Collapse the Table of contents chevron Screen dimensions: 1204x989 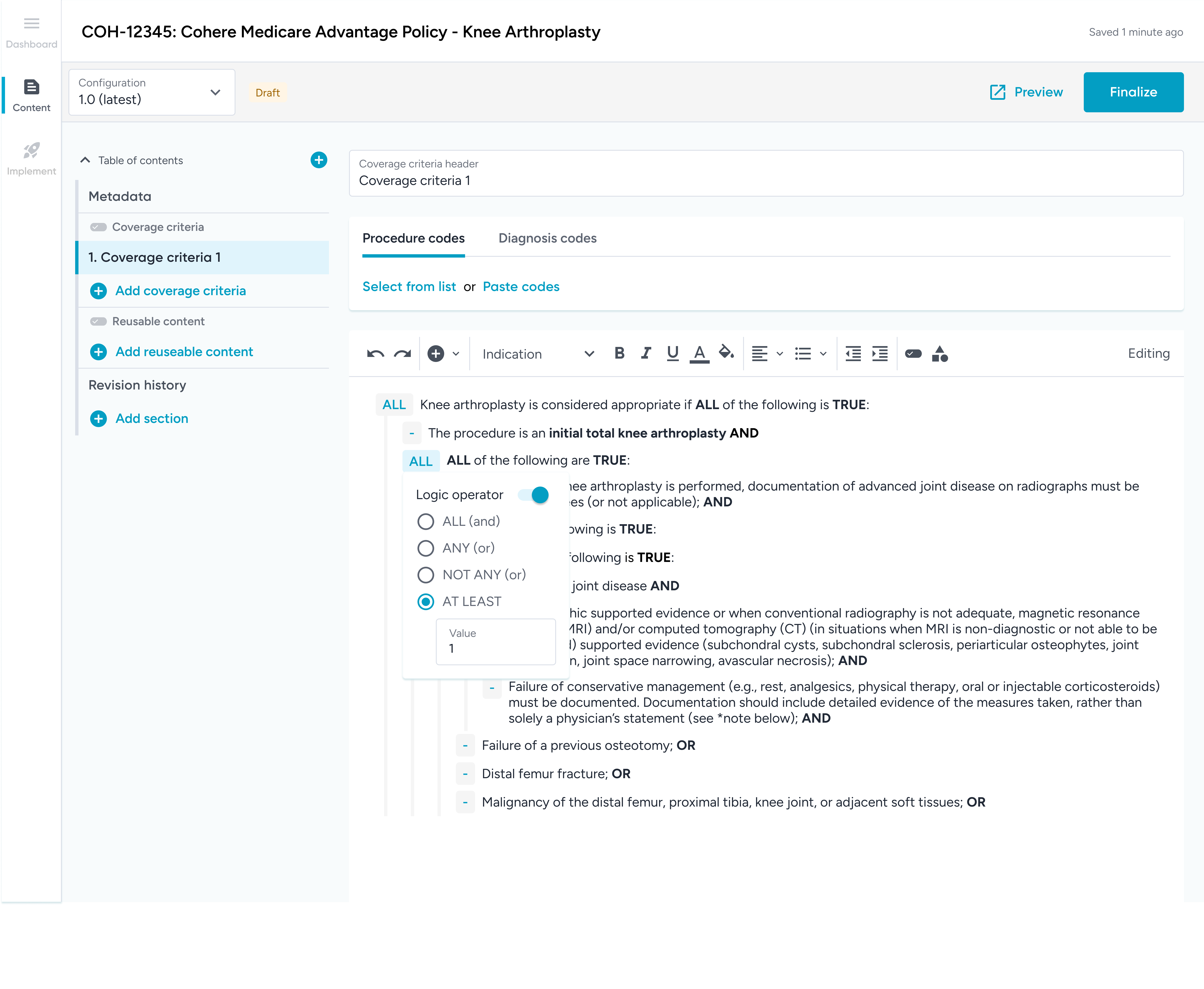[x=85, y=160]
